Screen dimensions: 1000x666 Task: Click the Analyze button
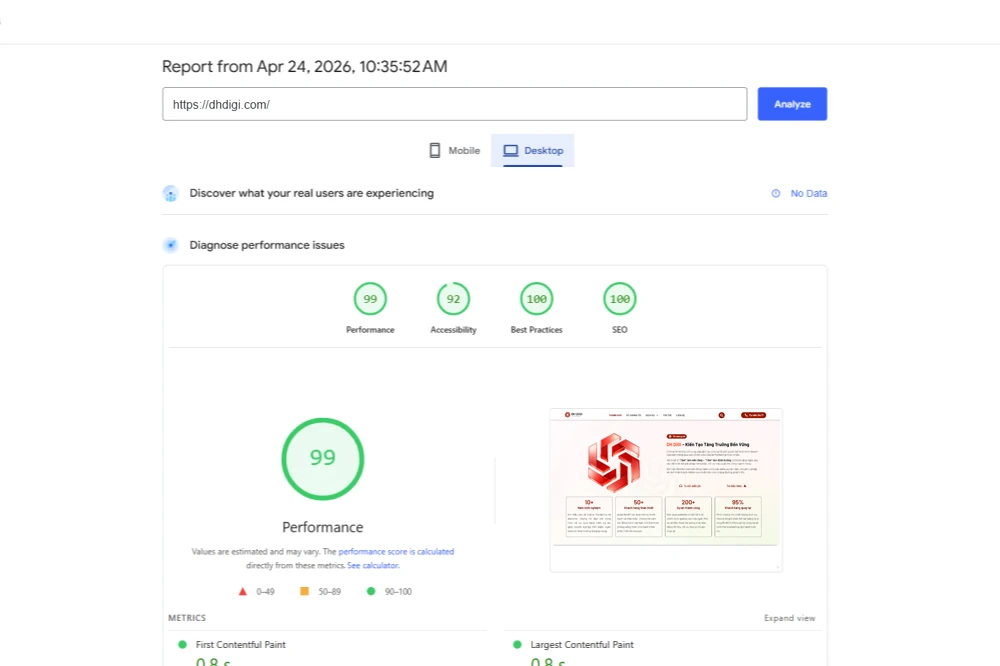[792, 104]
